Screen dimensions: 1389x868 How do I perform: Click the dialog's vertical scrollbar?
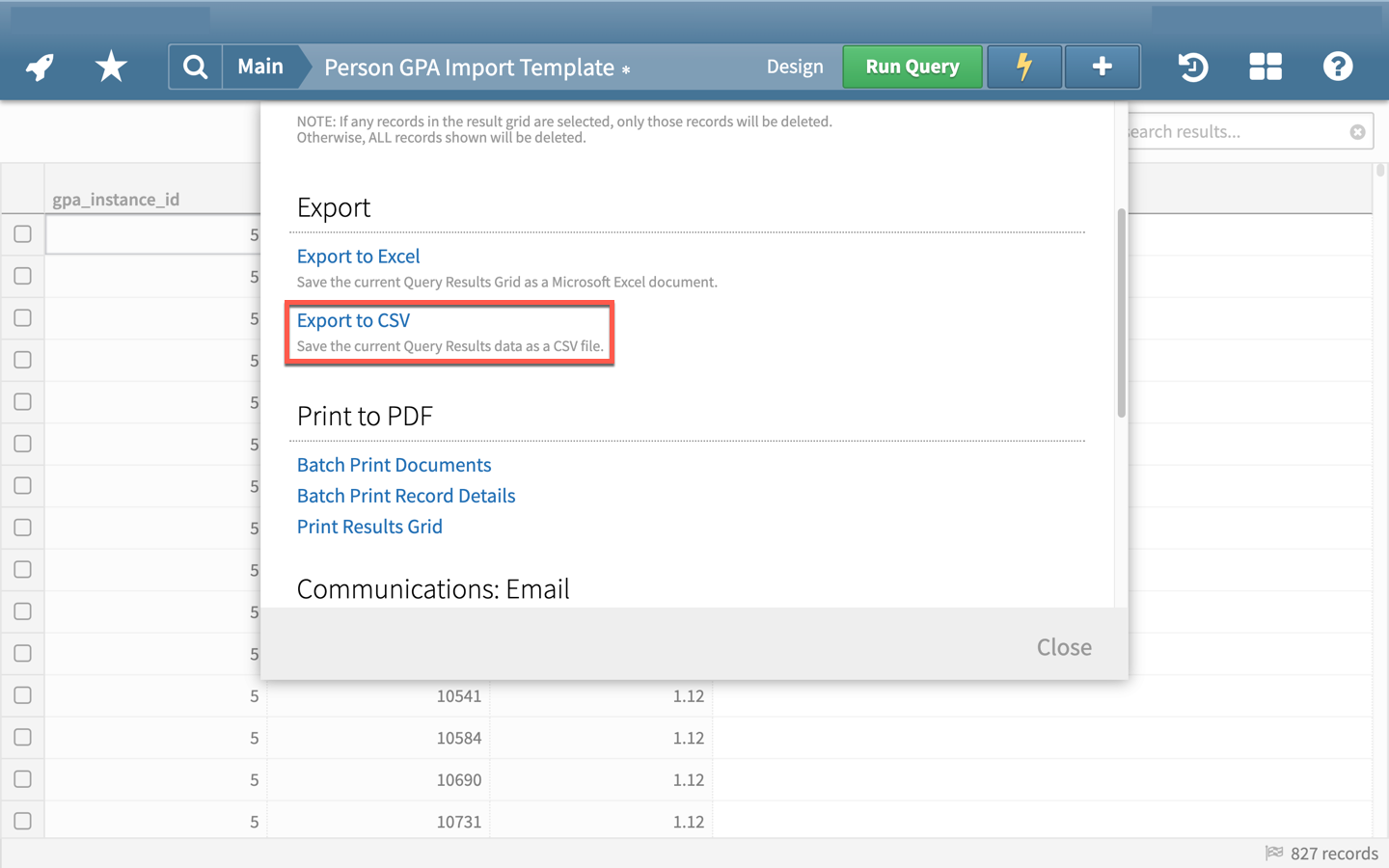point(1121,313)
